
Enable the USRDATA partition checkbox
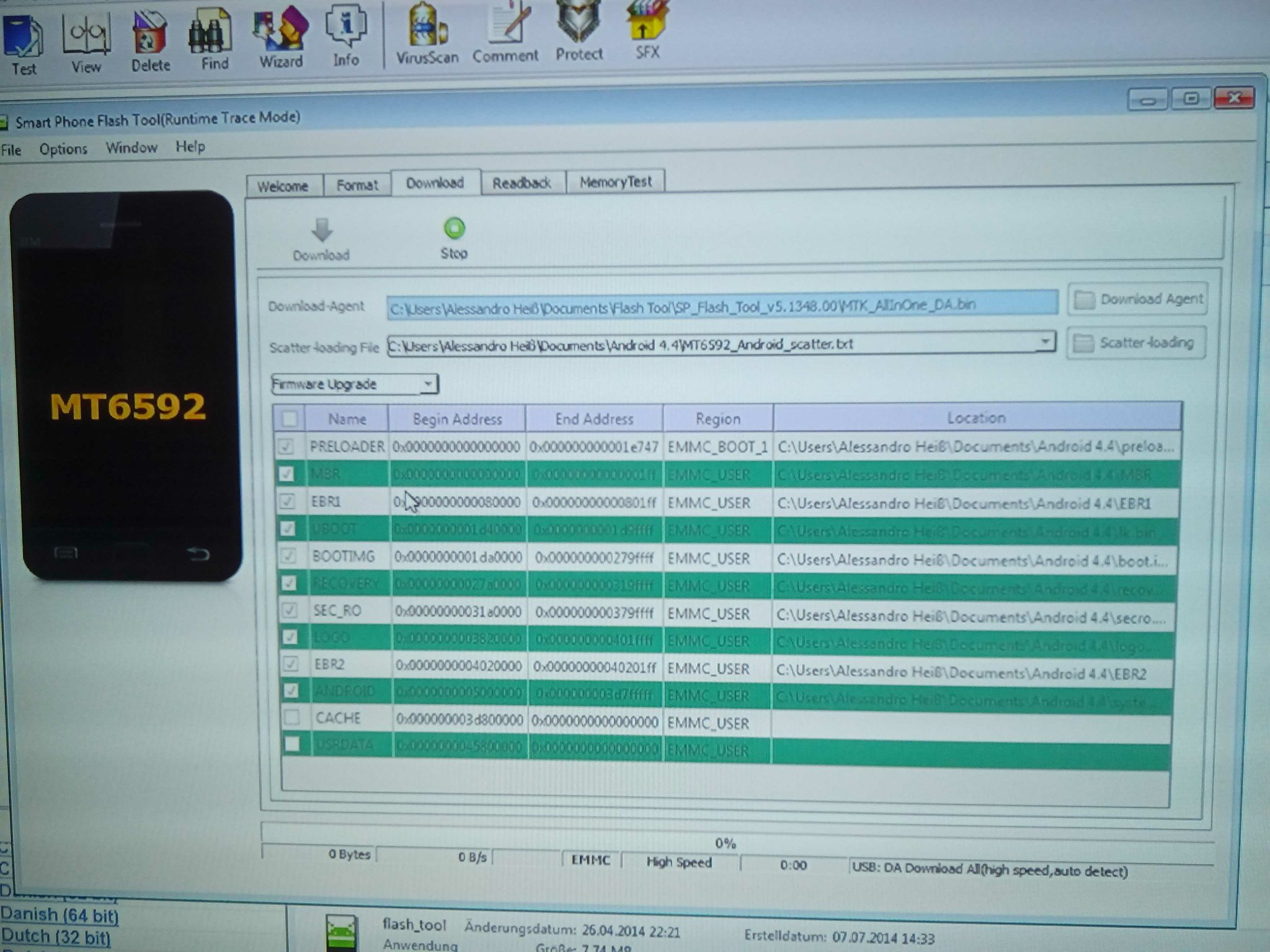(291, 744)
